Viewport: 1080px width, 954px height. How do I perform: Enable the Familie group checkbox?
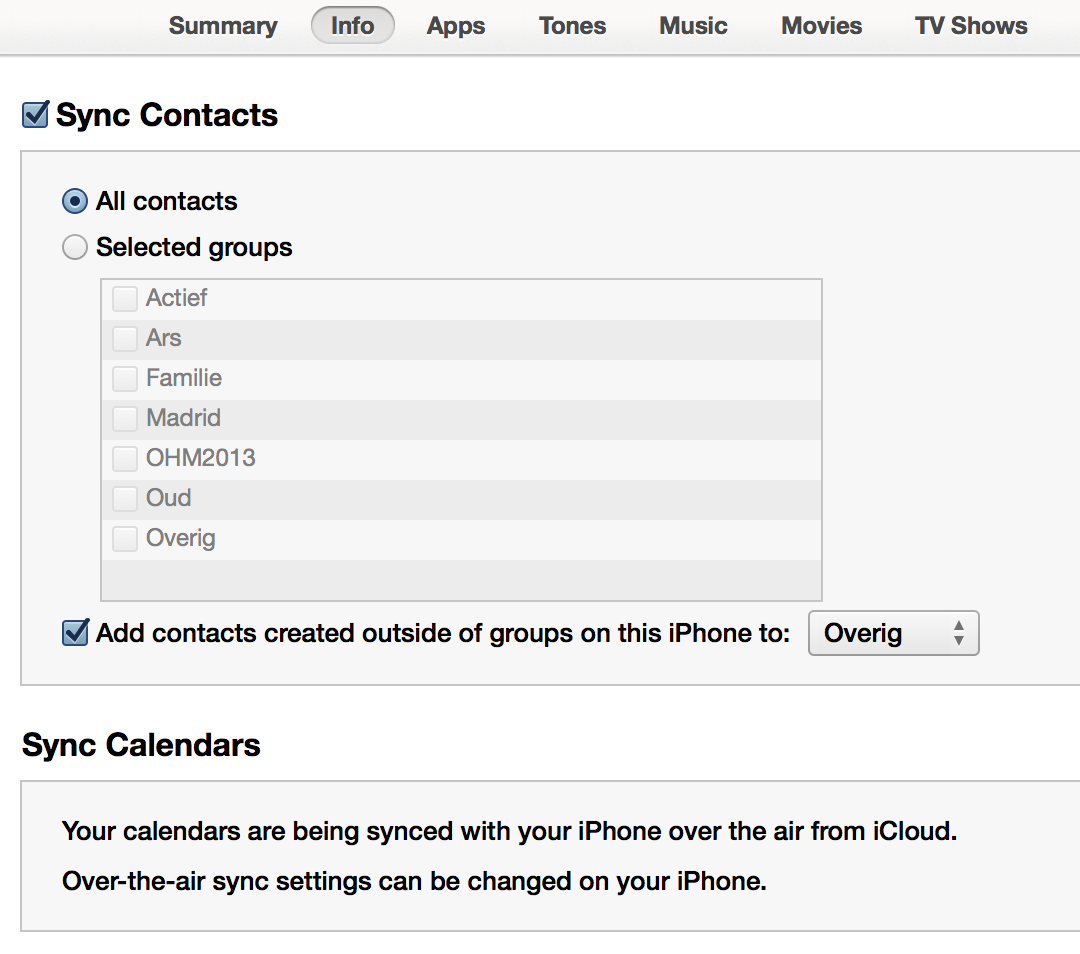125,378
